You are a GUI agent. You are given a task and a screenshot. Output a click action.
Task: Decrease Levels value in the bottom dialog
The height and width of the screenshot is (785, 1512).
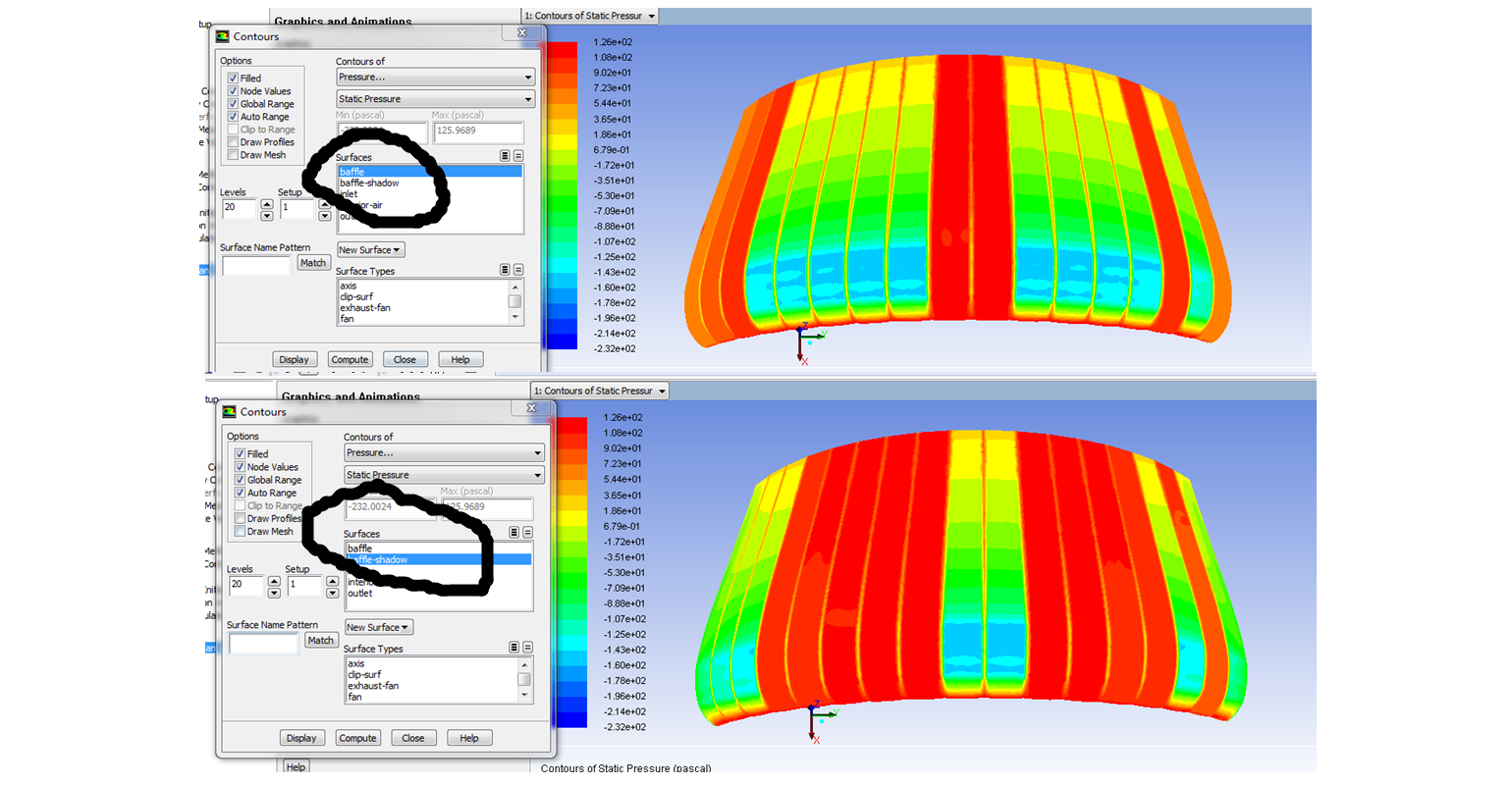point(274,593)
